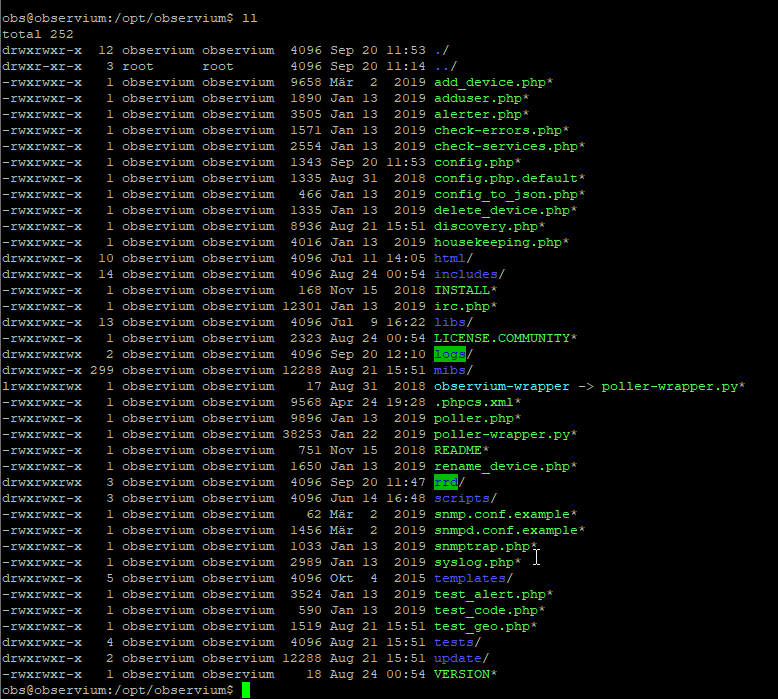Click the add_device.php file name

pyautogui.click(x=490, y=82)
